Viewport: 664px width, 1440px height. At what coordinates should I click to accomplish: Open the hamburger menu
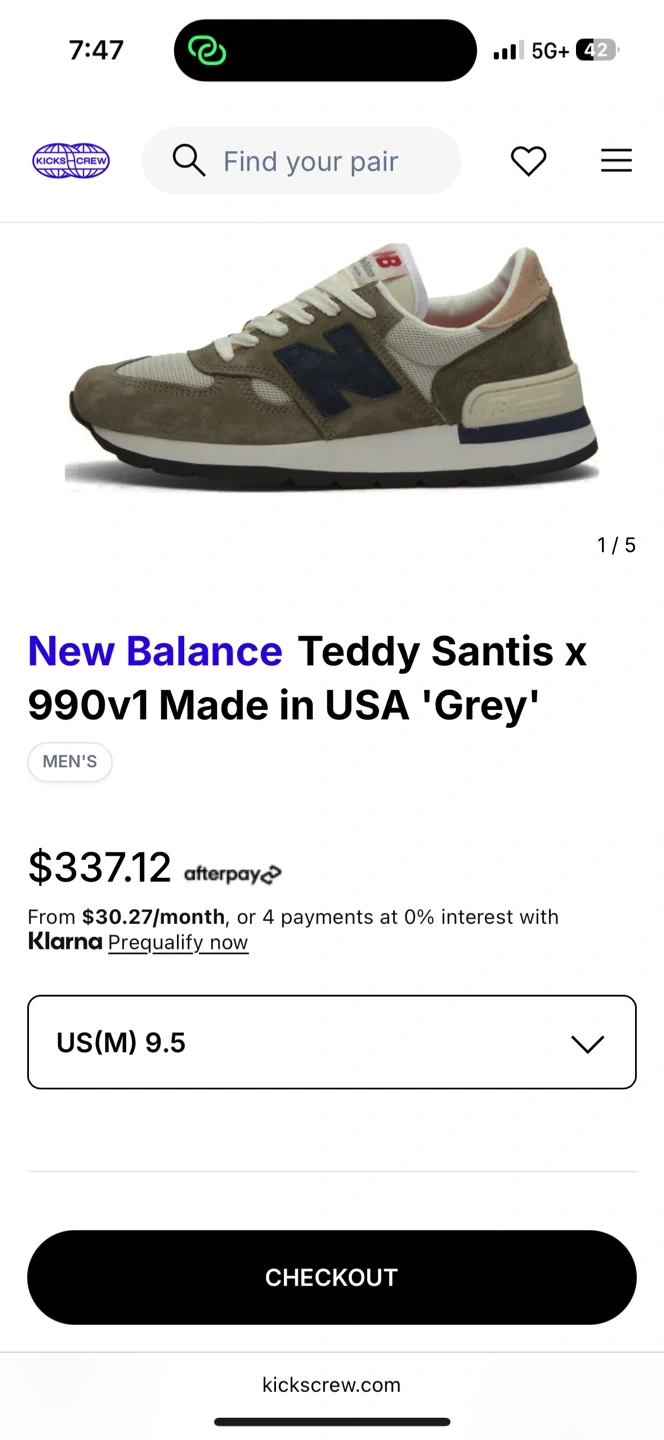pyautogui.click(x=616, y=160)
